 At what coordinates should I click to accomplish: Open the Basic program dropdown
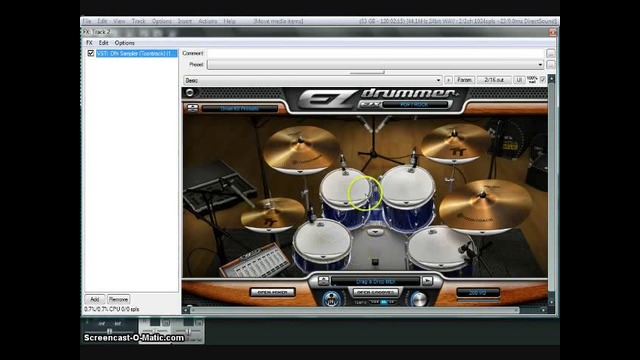[x=313, y=80]
